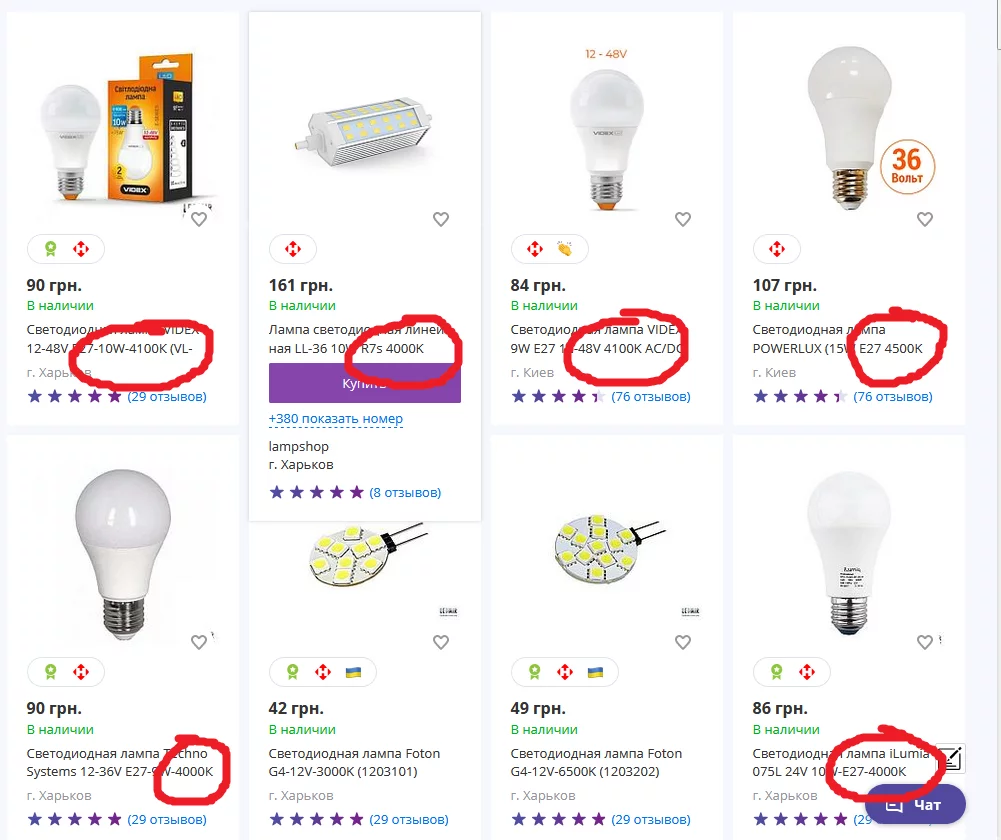1001x840 pixels.
Task: Click the Ukrainian flag badge on 42 грн. lamp
Action: point(352,672)
